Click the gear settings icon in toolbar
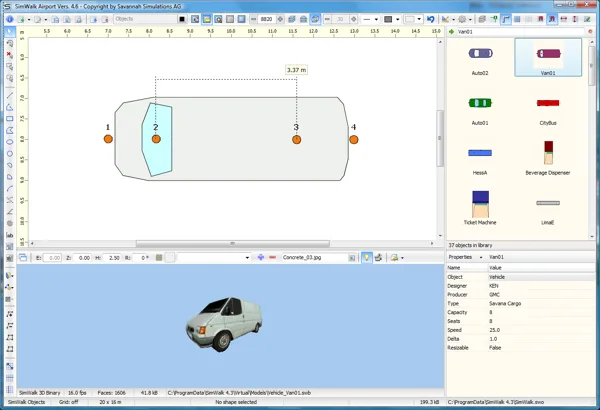 pos(462,19)
